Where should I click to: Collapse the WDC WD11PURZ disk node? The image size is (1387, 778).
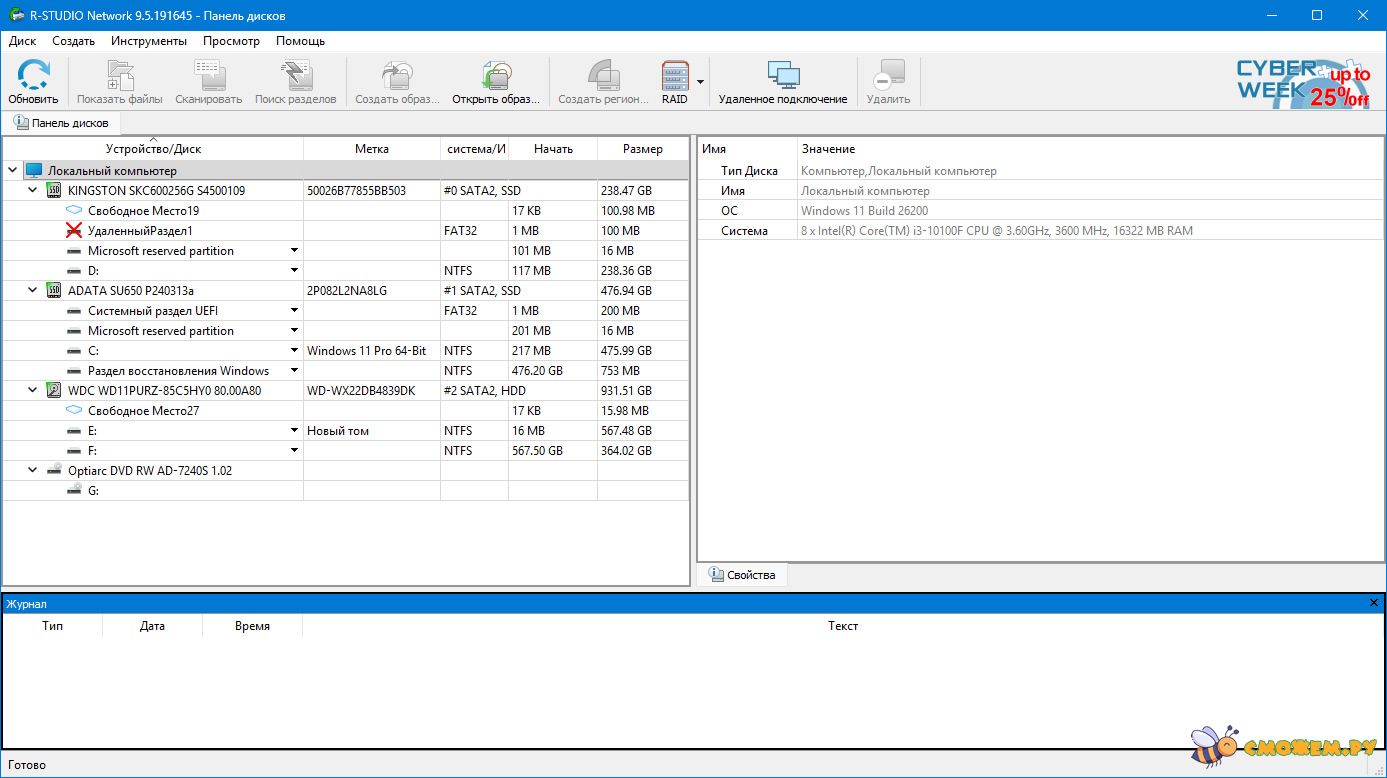coord(33,390)
